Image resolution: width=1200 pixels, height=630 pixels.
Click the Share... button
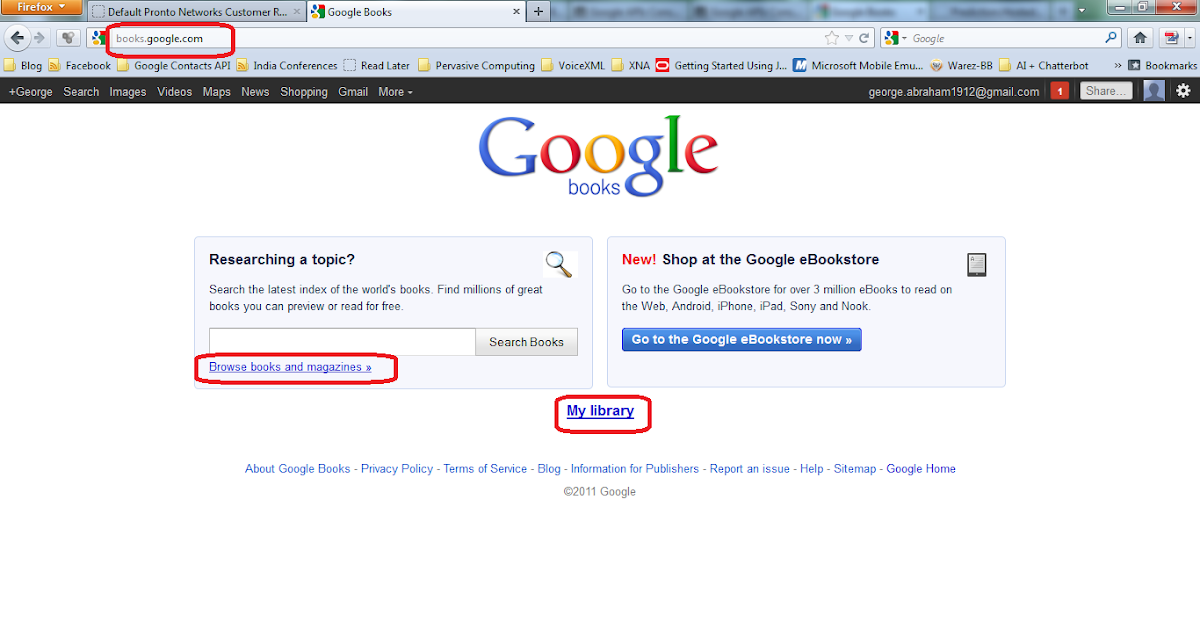coord(1105,91)
